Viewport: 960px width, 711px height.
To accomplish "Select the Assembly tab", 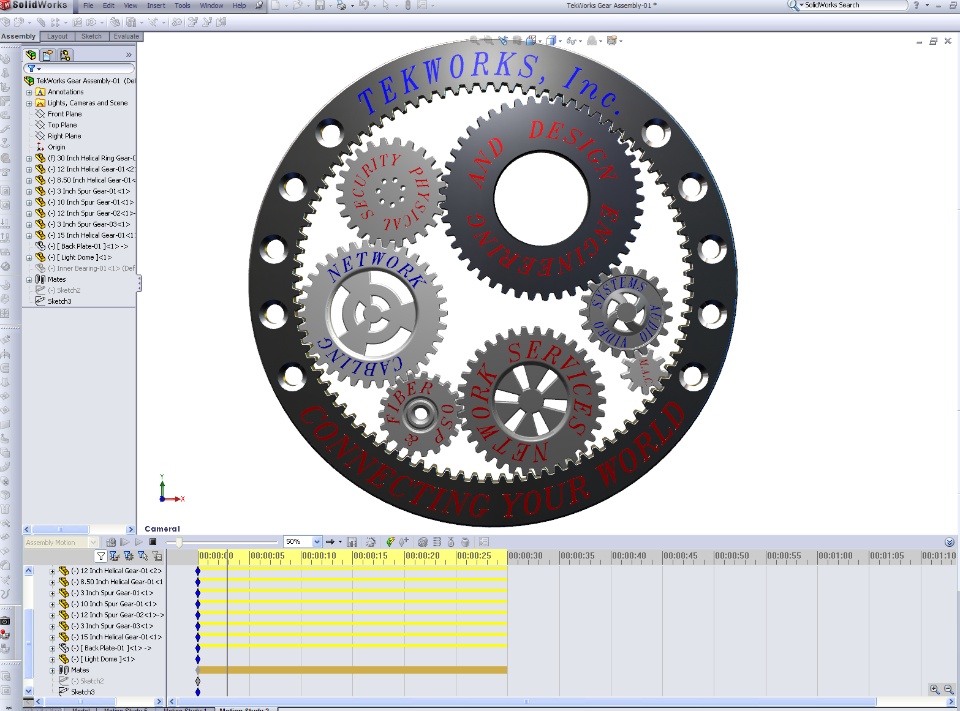I will [x=18, y=37].
